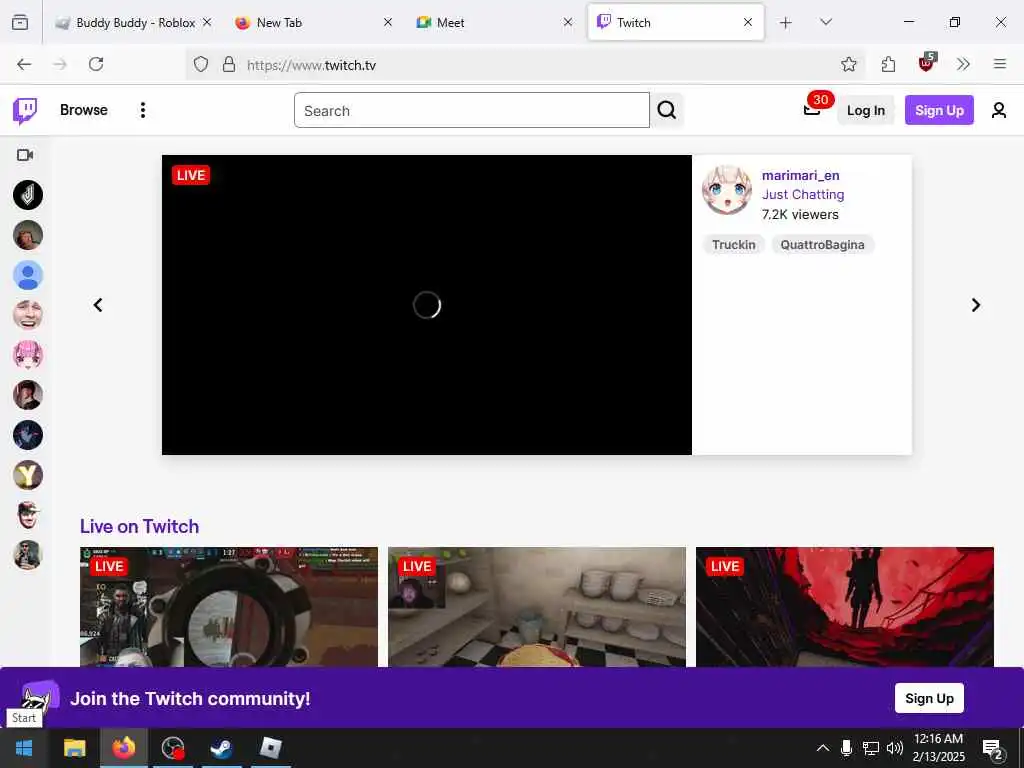This screenshot has width=1024, height=768.
Task: Bookmark this page with the star icon
Action: click(x=848, y=64)
